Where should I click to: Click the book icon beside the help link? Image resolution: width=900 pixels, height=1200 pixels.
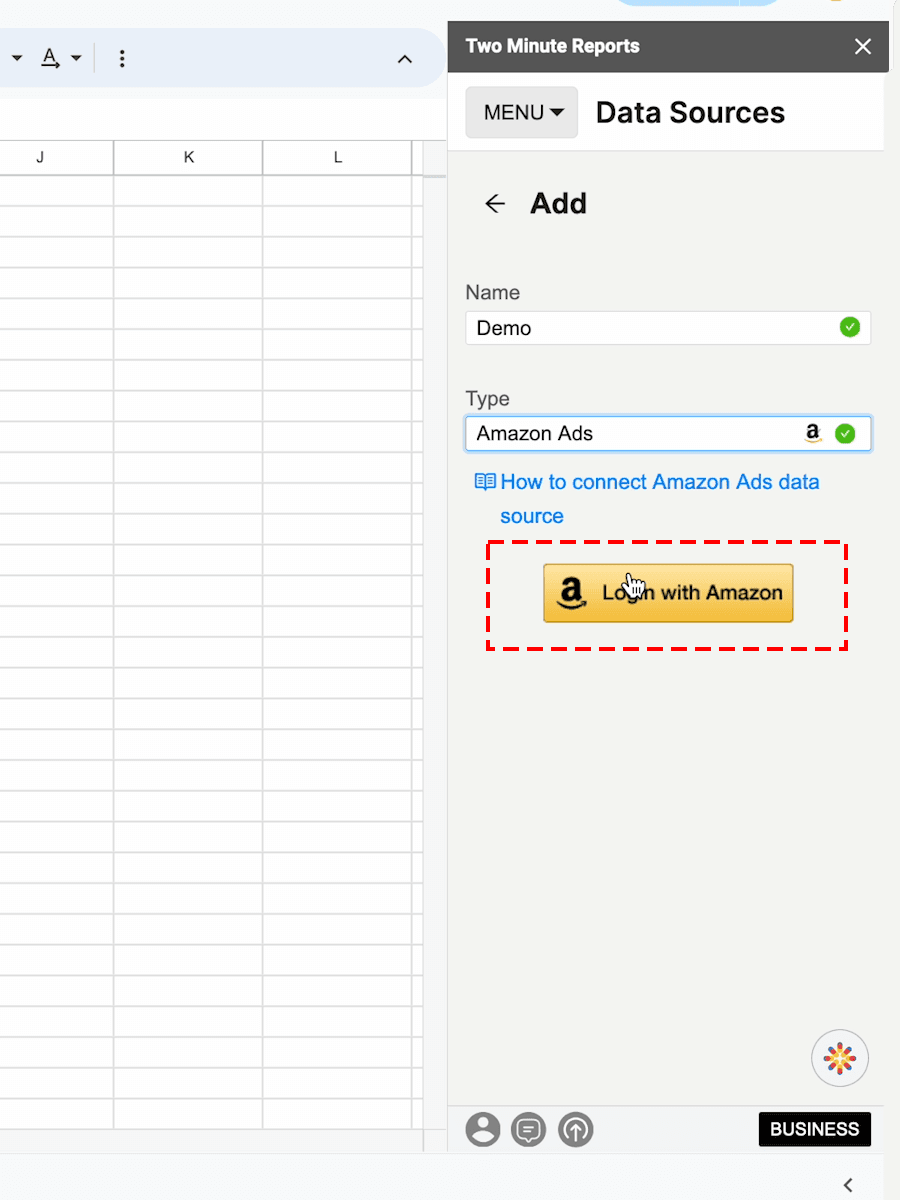tap(485, 482)
